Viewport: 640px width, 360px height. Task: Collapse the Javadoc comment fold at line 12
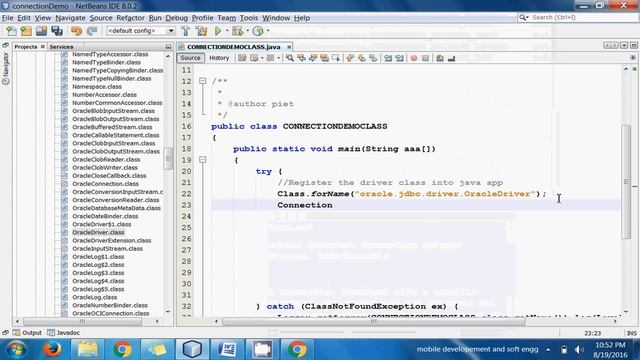click(x=202, y=81)
